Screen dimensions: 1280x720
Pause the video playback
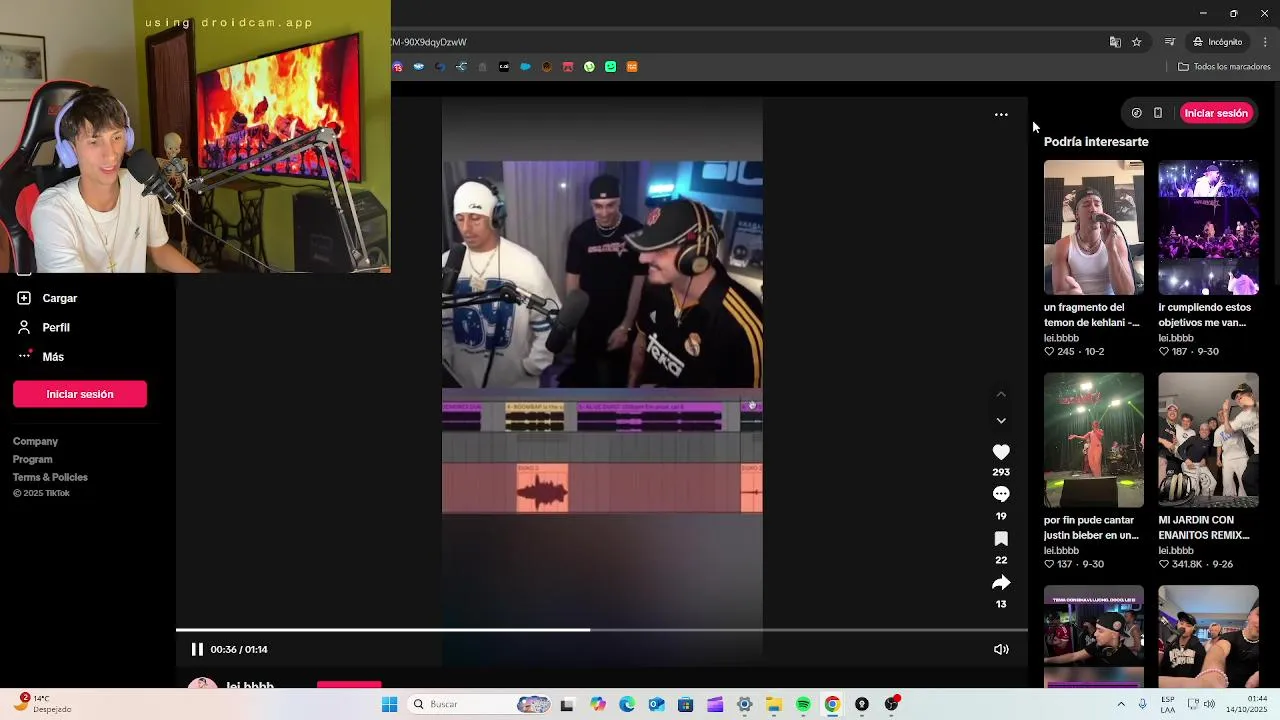coord(197,649)
